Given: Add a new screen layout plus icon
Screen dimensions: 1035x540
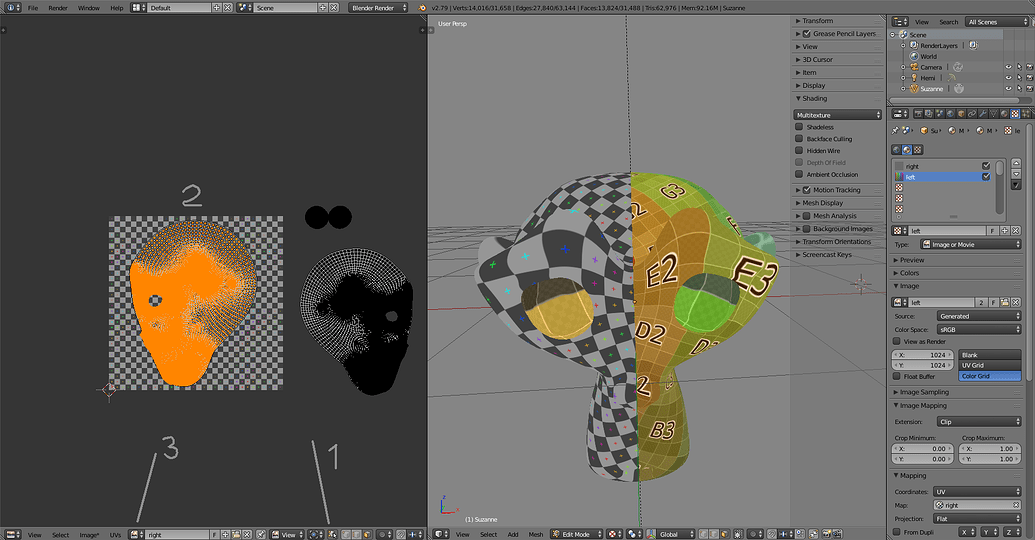Looking at the screenshot, I should click(217, 8).
